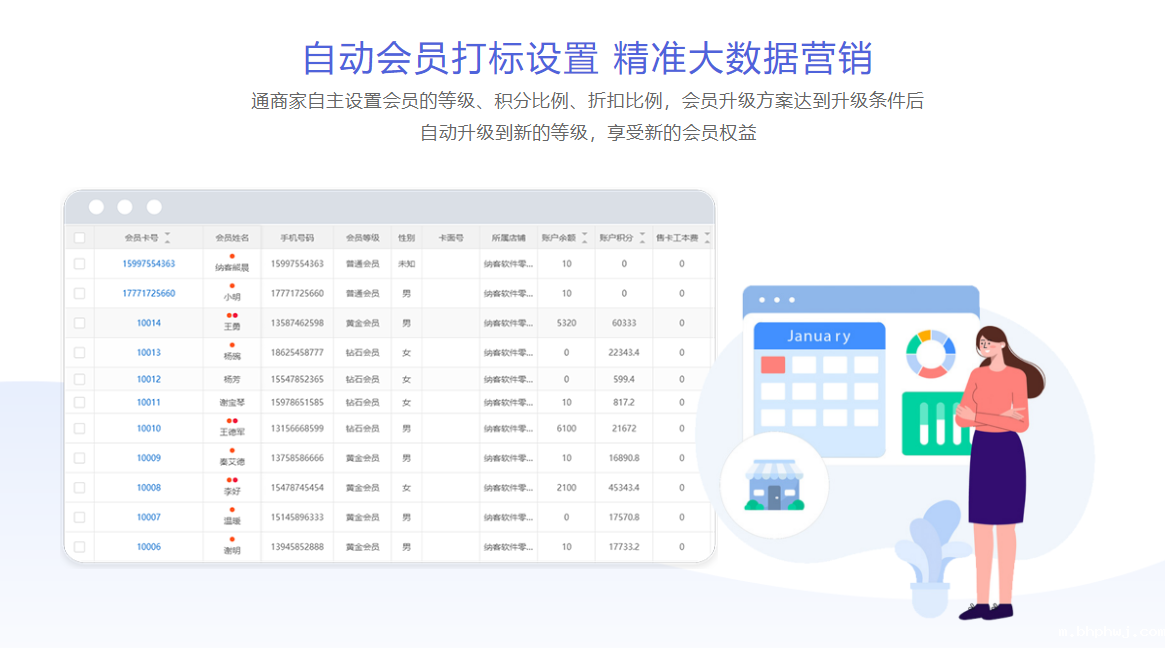1165x648 pixels.
Task: Click the red tag dots above 李好
Action: (x=232, y=481)
